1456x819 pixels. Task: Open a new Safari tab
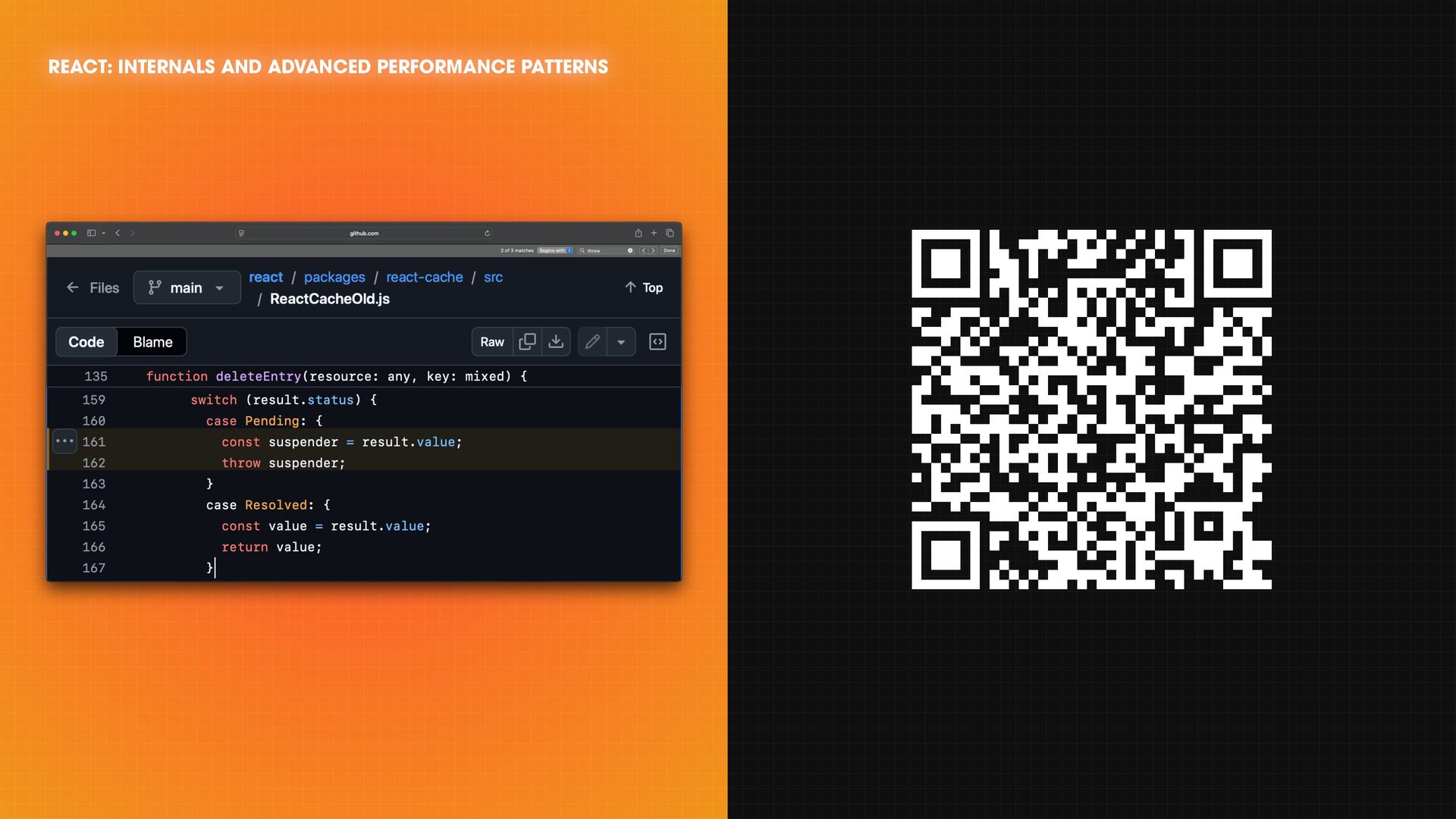tap(654, 233)
